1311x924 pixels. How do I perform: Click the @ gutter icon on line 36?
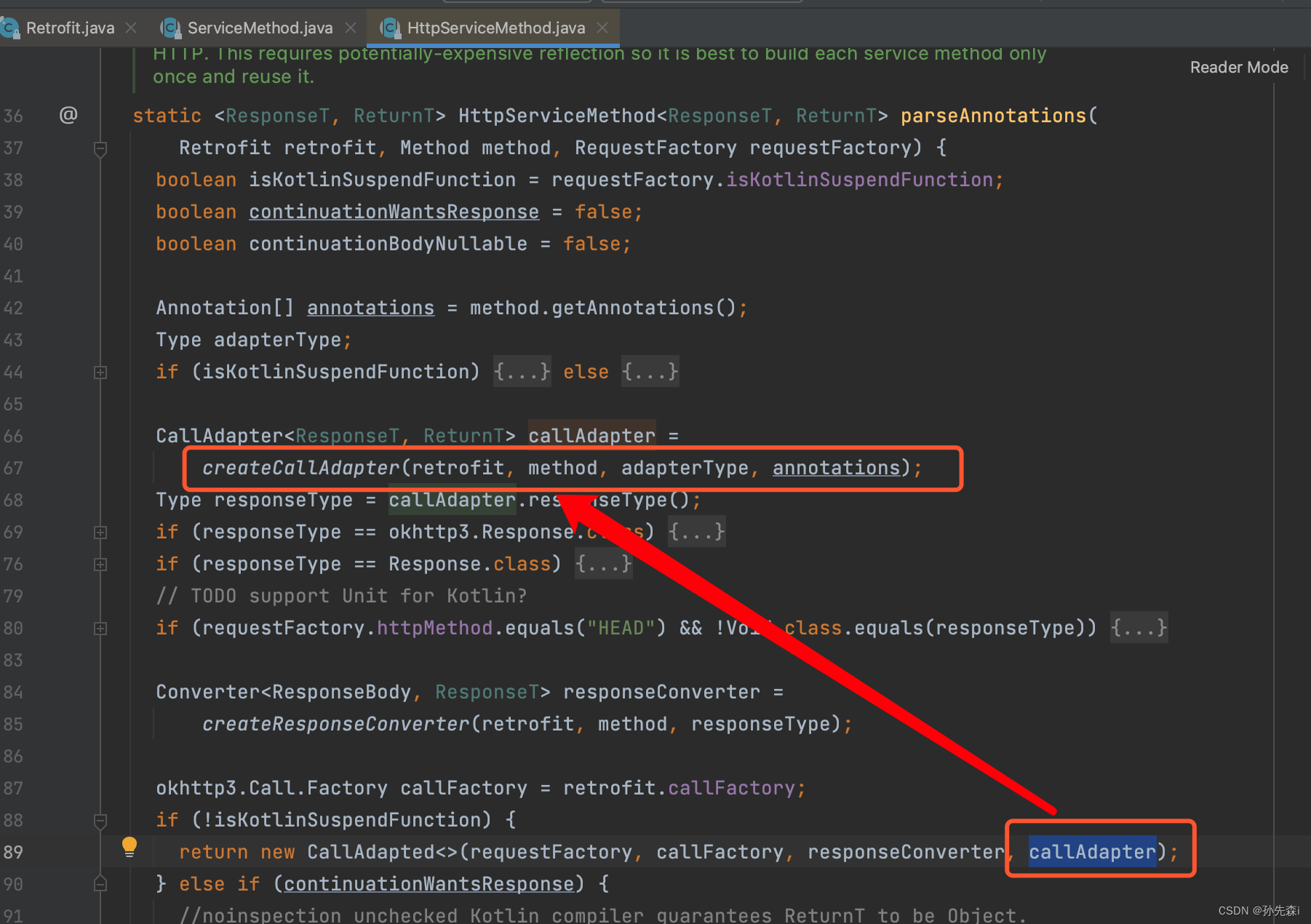[x=68, y=115]
